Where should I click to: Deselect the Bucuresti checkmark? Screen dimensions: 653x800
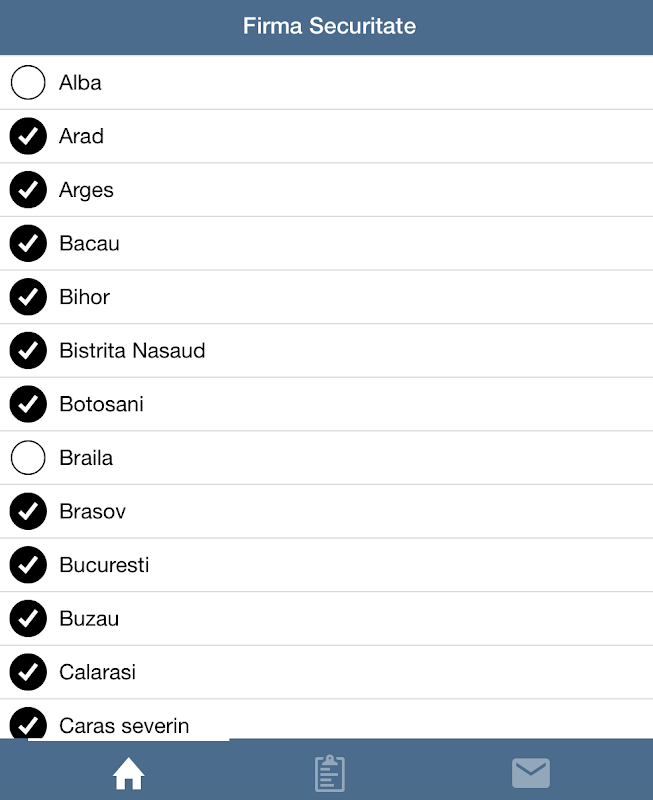pyautogui.click(x=28, y=565)
